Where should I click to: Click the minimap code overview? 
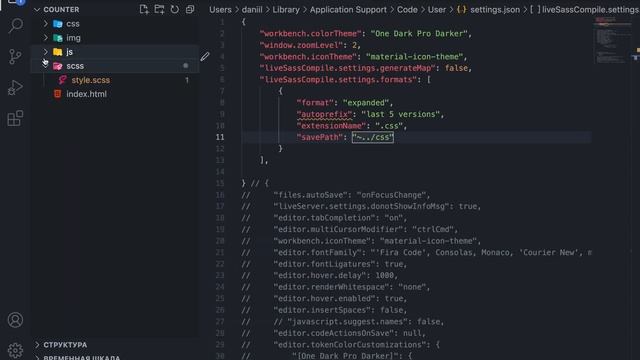[612, 40]
